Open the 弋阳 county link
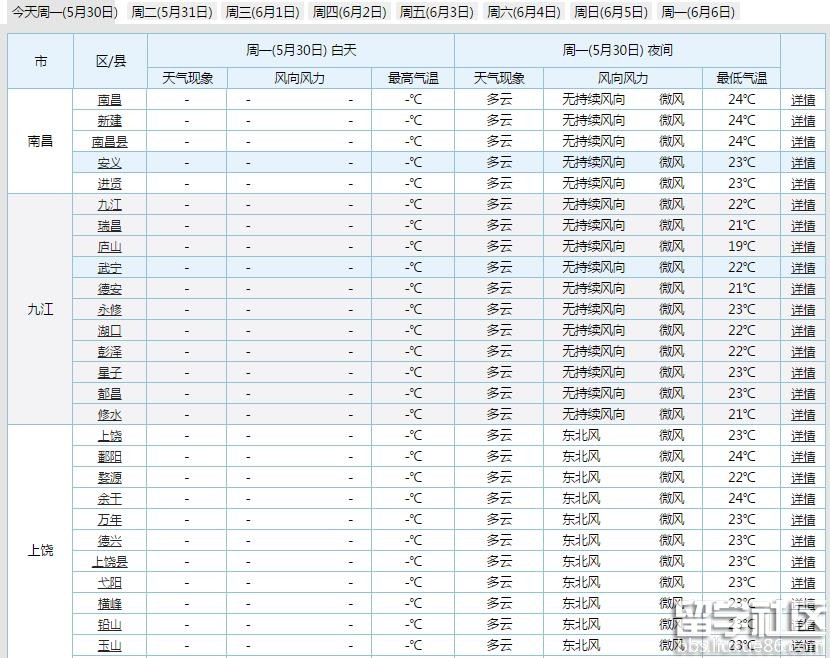830x658 pixels. point(110,583)
